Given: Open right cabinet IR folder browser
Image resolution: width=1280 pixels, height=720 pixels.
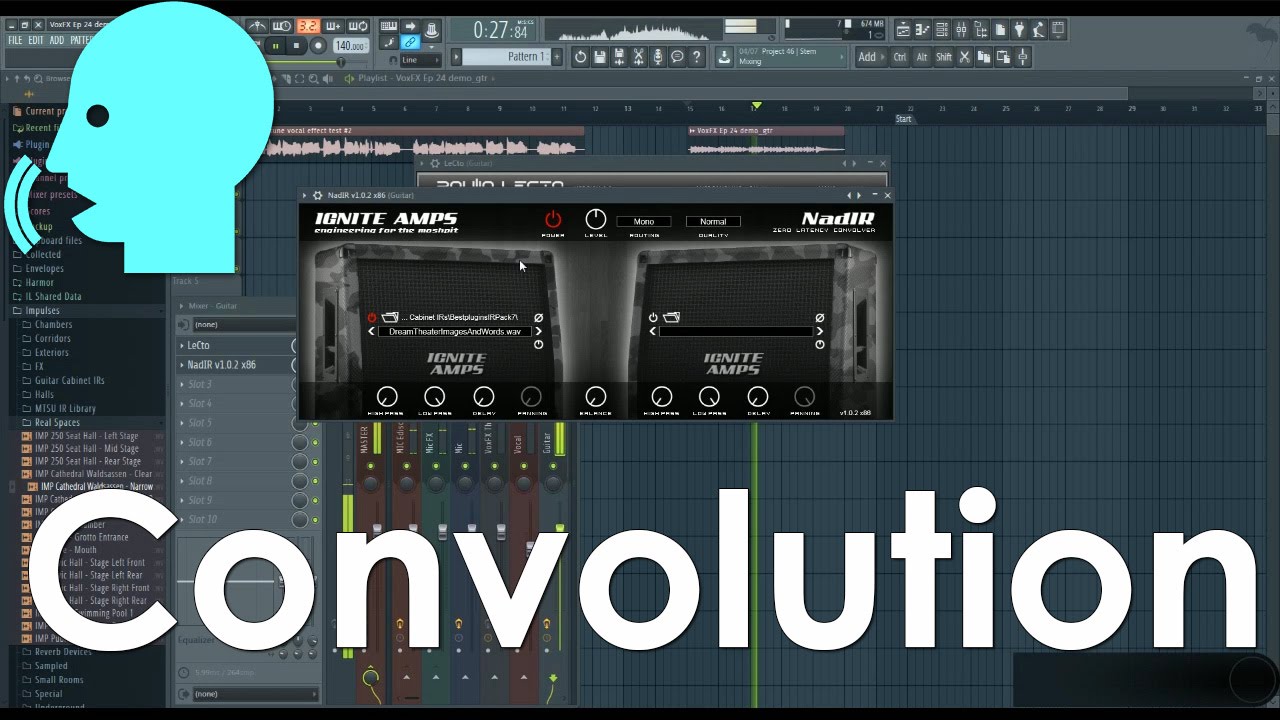Looking at the screenshot, I should point(671,318).
